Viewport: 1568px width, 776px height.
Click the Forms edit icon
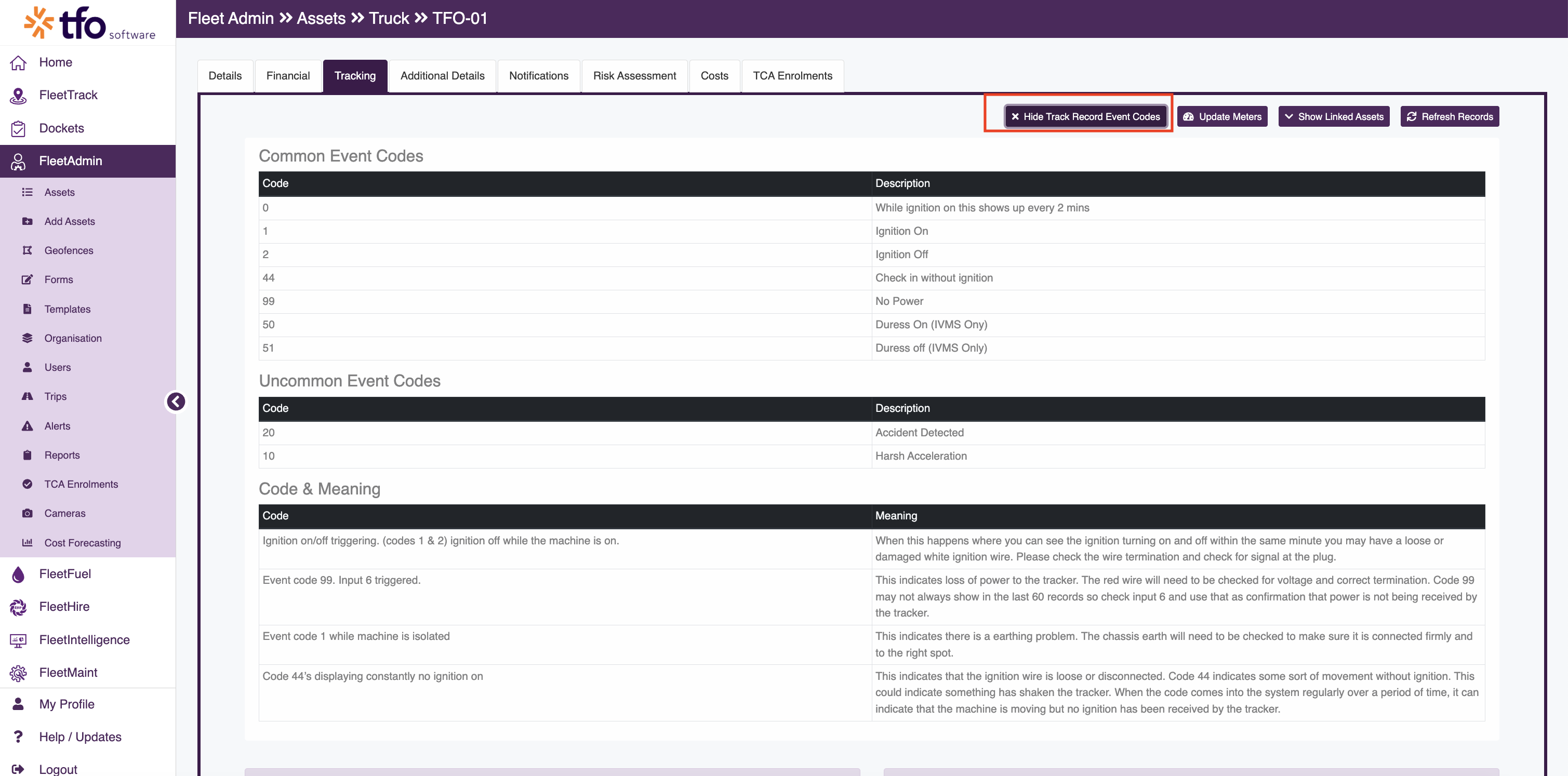point(28,279)
